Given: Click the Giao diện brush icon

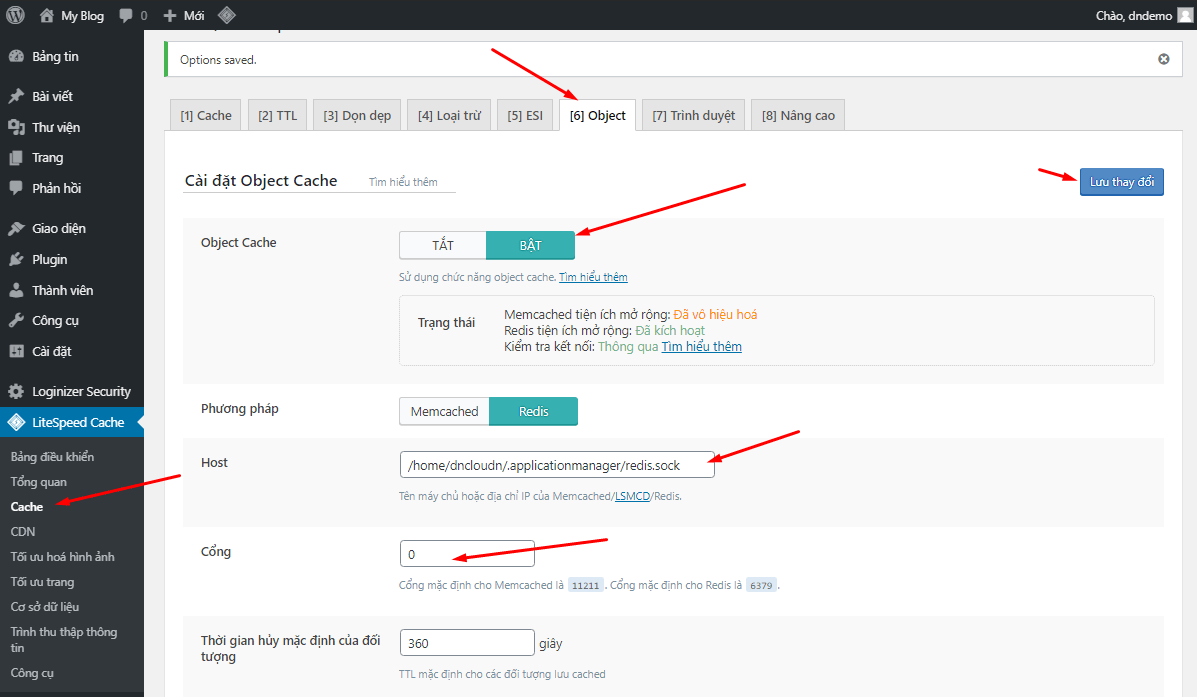Looking at the screenshot, I should click(16, 228).
